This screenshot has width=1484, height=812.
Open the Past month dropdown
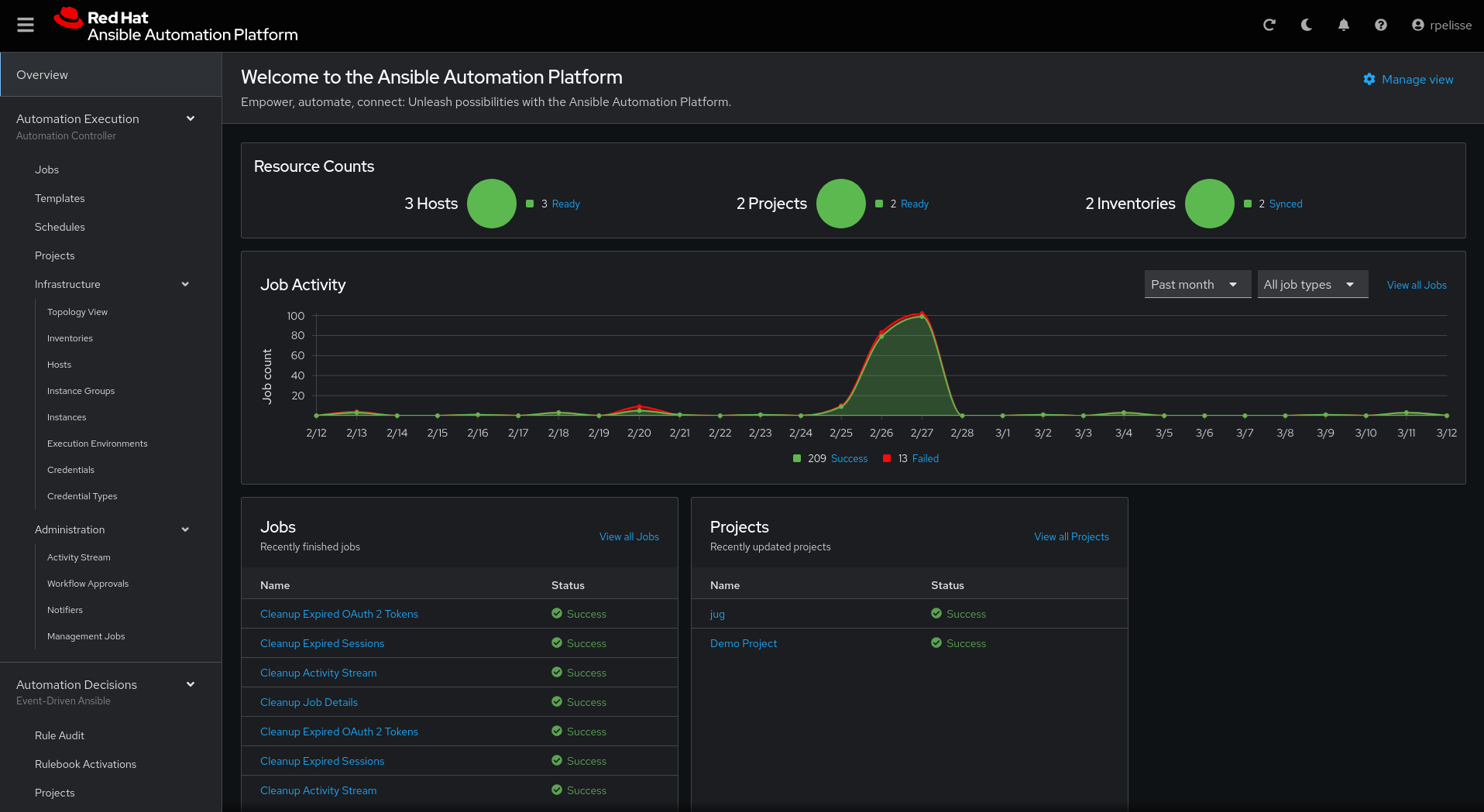pyautogui.click(x=1197, y=284)
